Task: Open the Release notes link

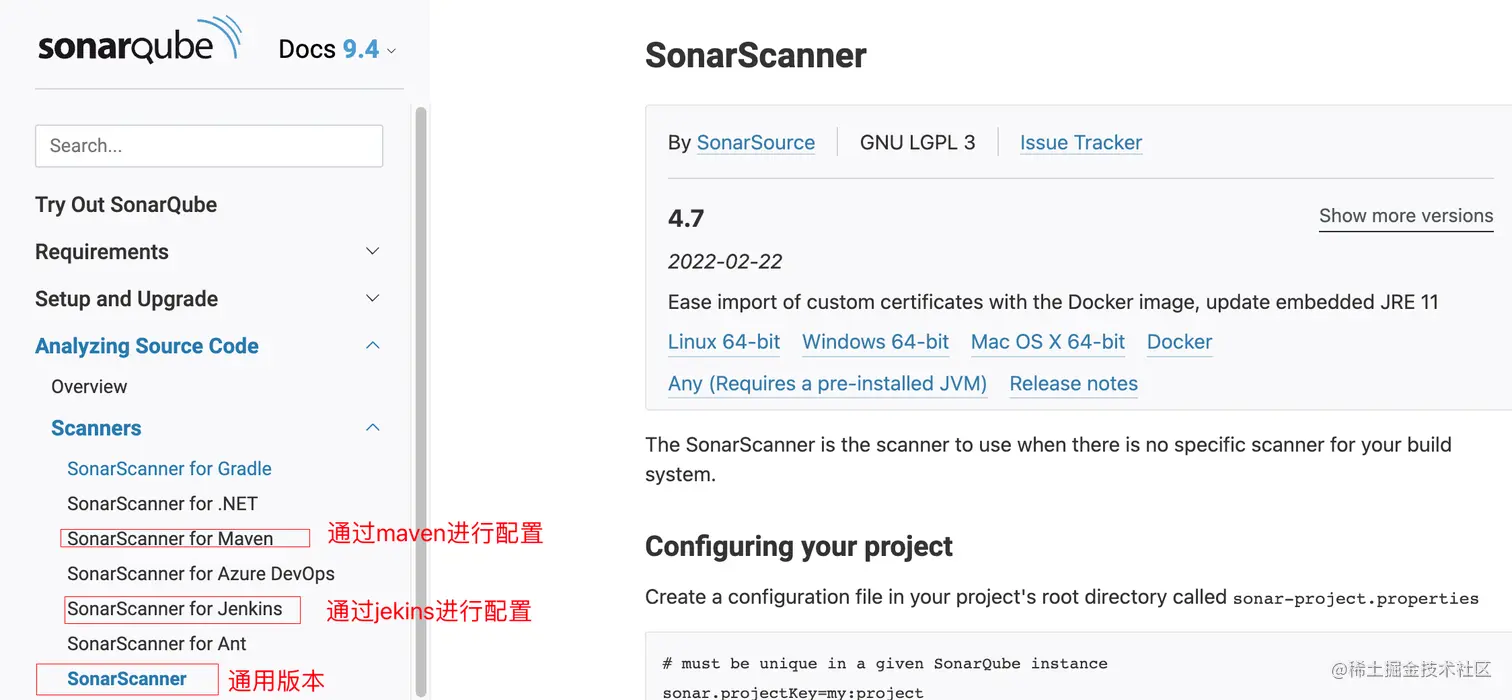Action: (x=1073, y=384)
